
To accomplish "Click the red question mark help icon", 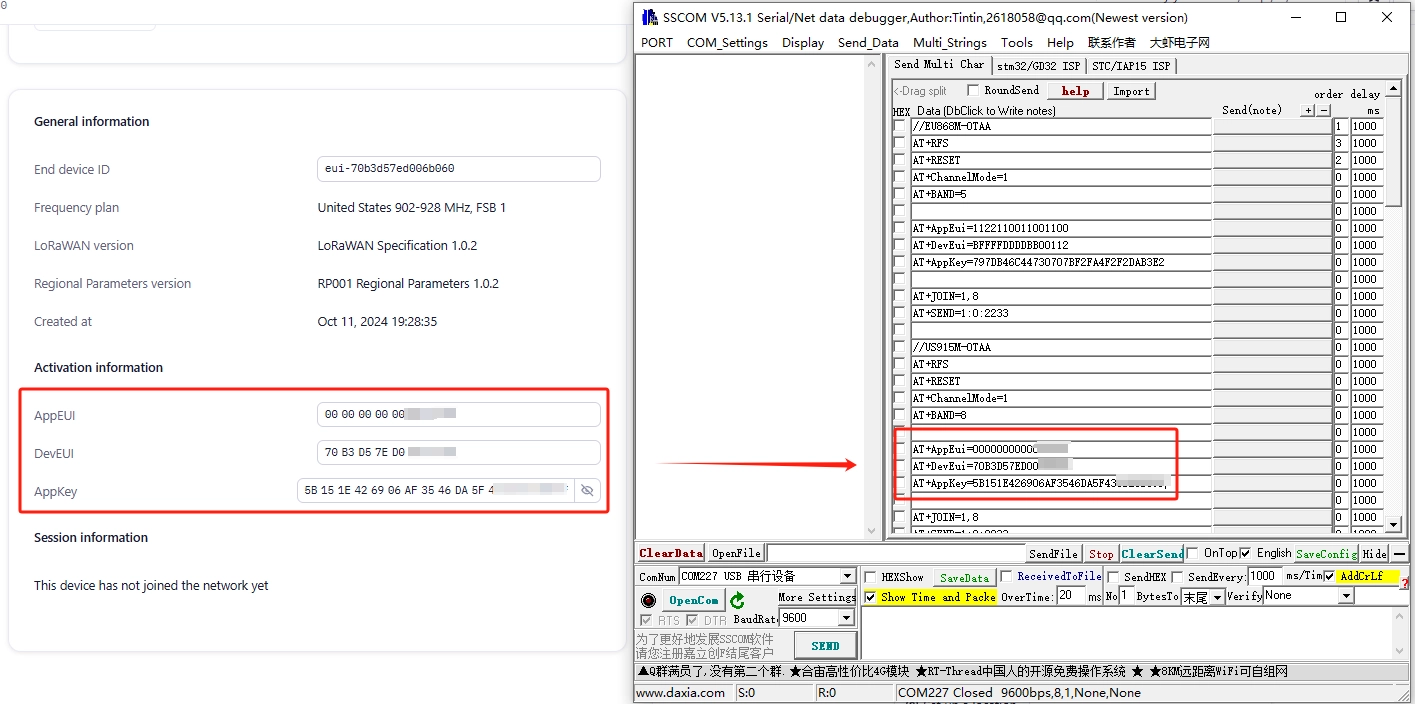I will 1403,583.
